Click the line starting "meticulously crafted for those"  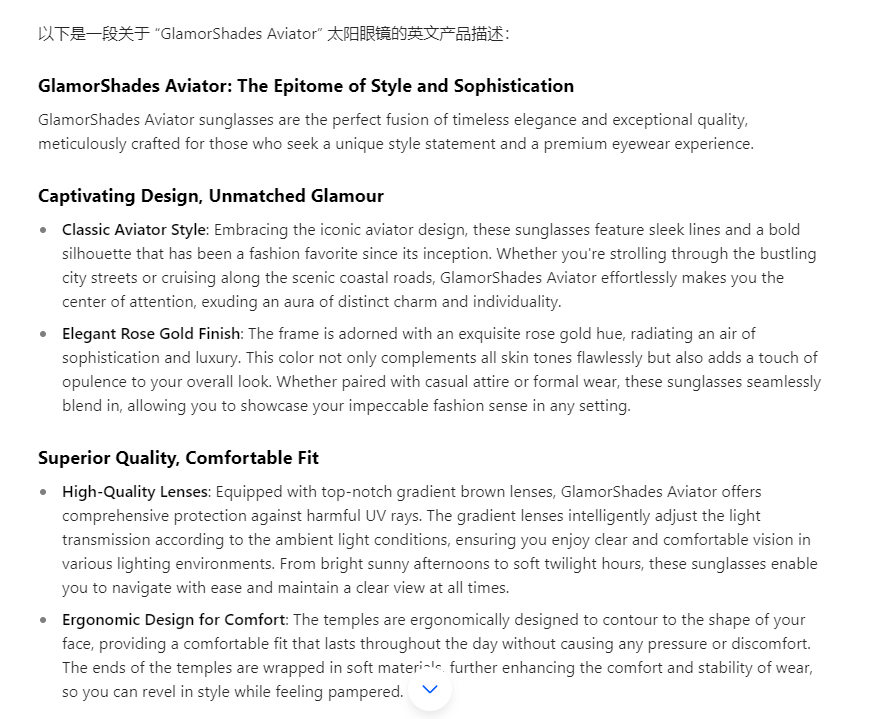click(396, 144)
